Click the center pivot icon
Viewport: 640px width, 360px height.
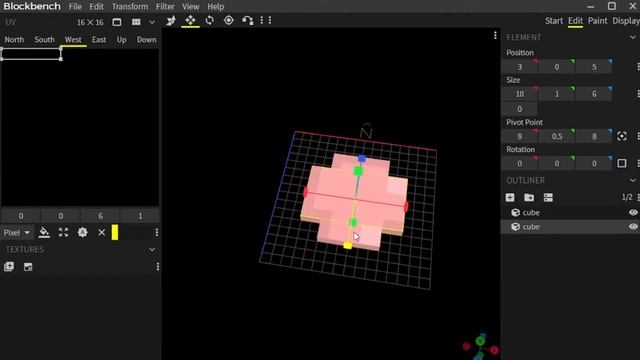coord(622,136)
